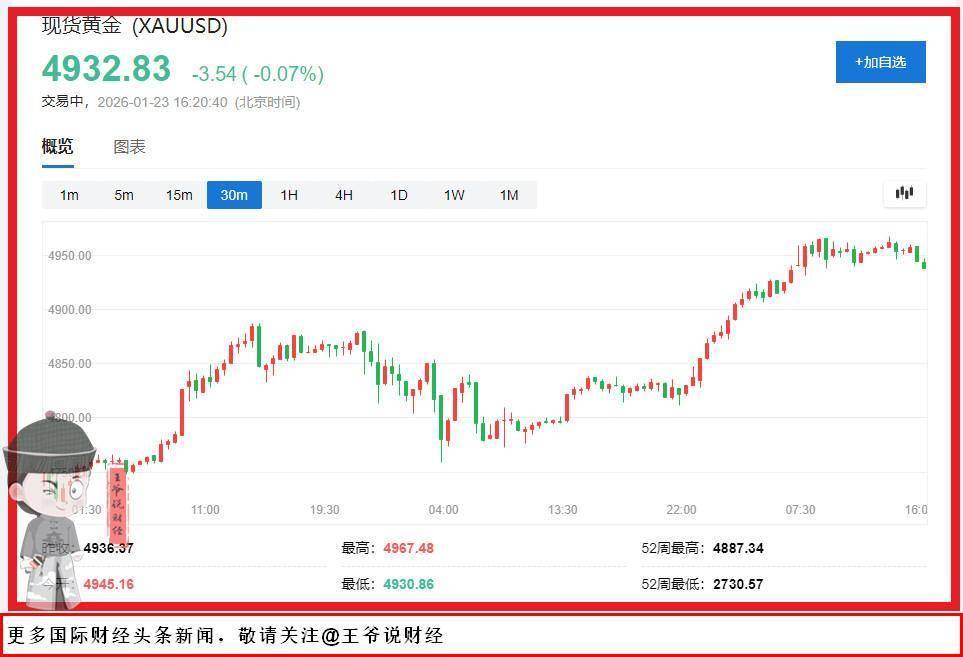The height and width of the screenshot is (657, 963).
Task: Click the 52周最低 value 2730.57
Action: coord(738,584)
